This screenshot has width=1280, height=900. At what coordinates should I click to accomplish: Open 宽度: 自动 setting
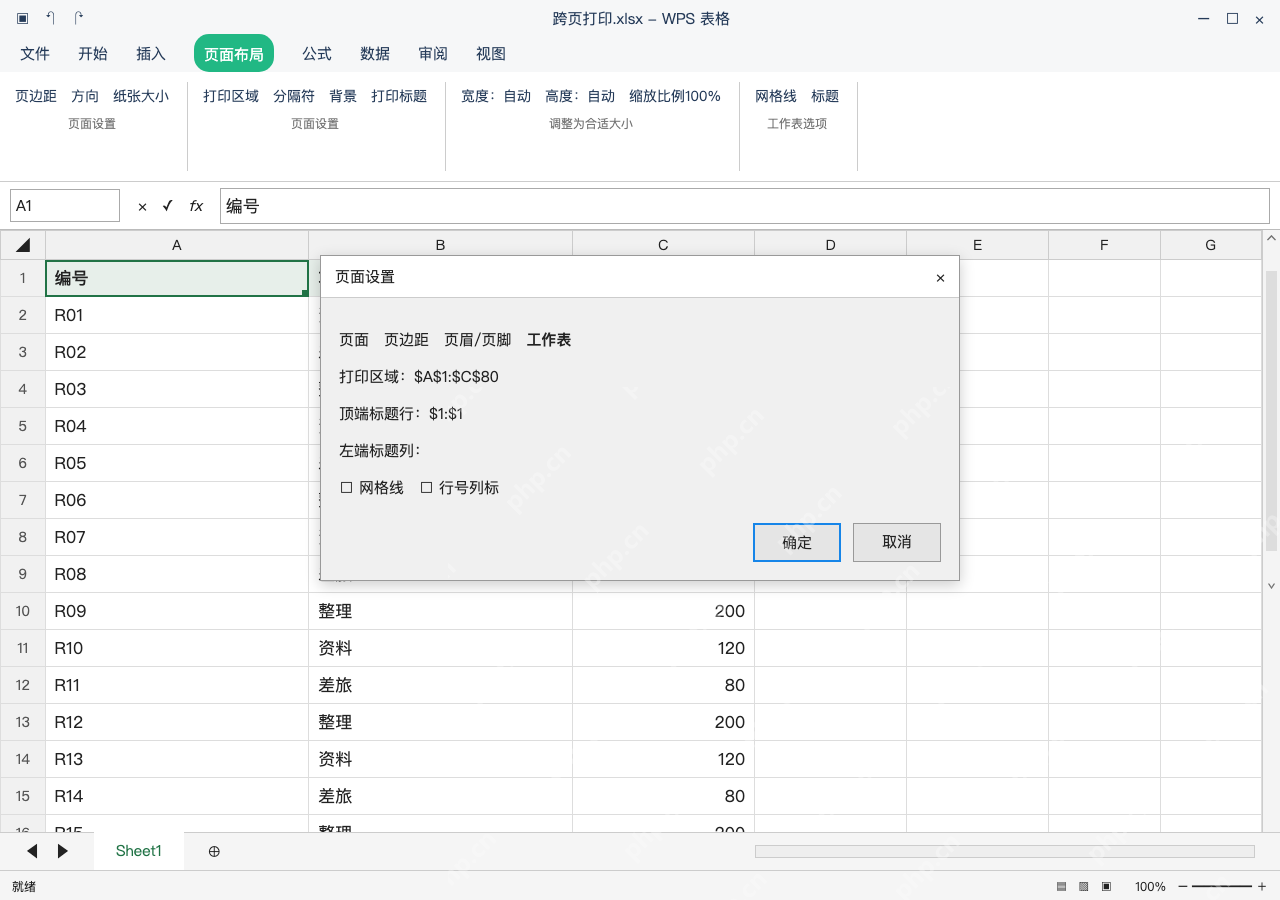click(x=496, y=96)
